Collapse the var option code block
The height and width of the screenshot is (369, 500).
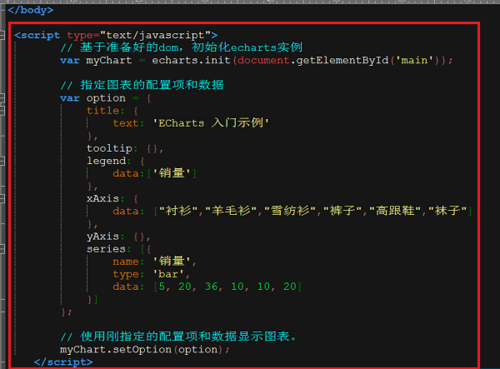[2, 98]
